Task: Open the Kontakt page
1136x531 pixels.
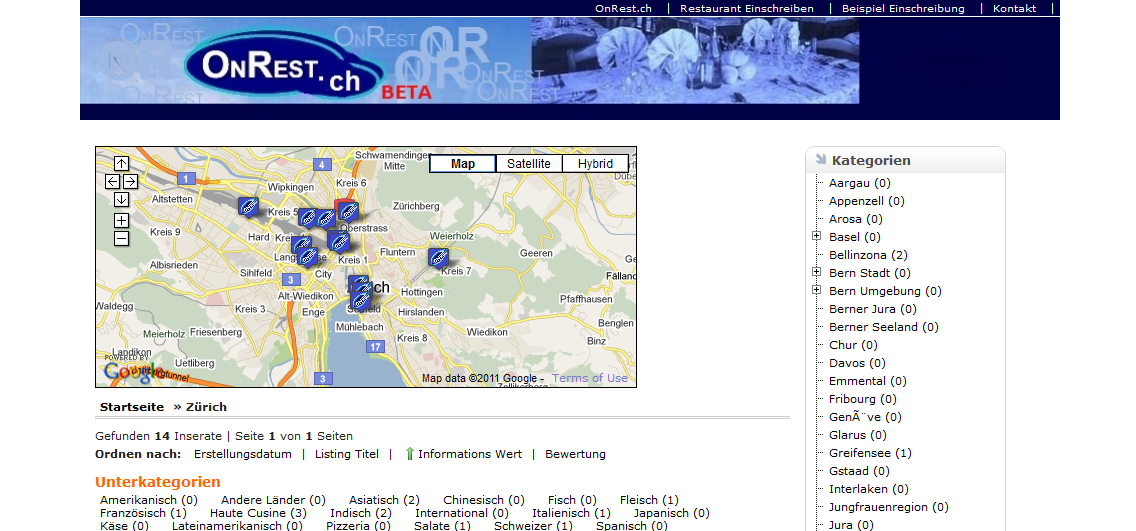Action: pyautogui.click(x=1014, y=8)
